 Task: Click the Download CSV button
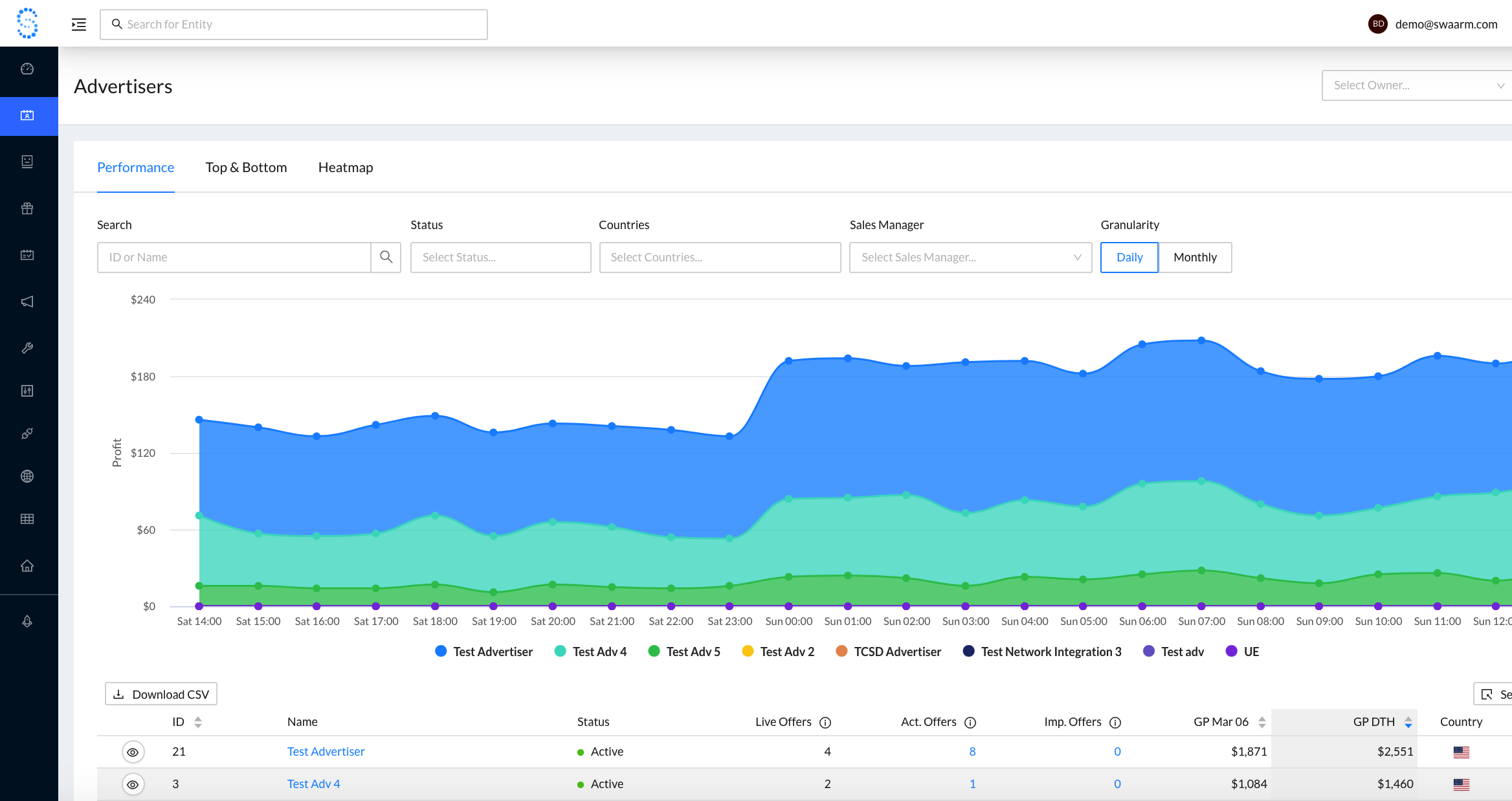161,694
